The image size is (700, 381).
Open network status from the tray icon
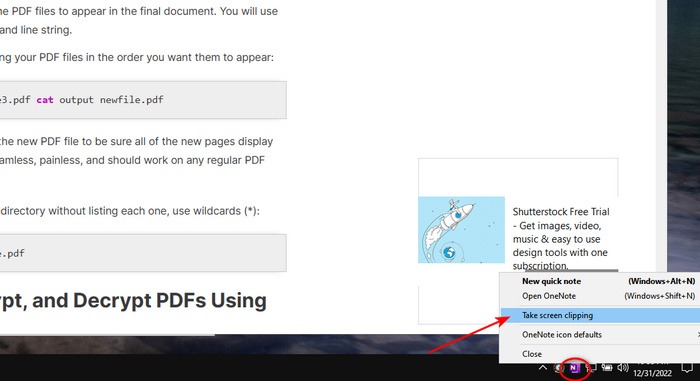click(591, 368)
